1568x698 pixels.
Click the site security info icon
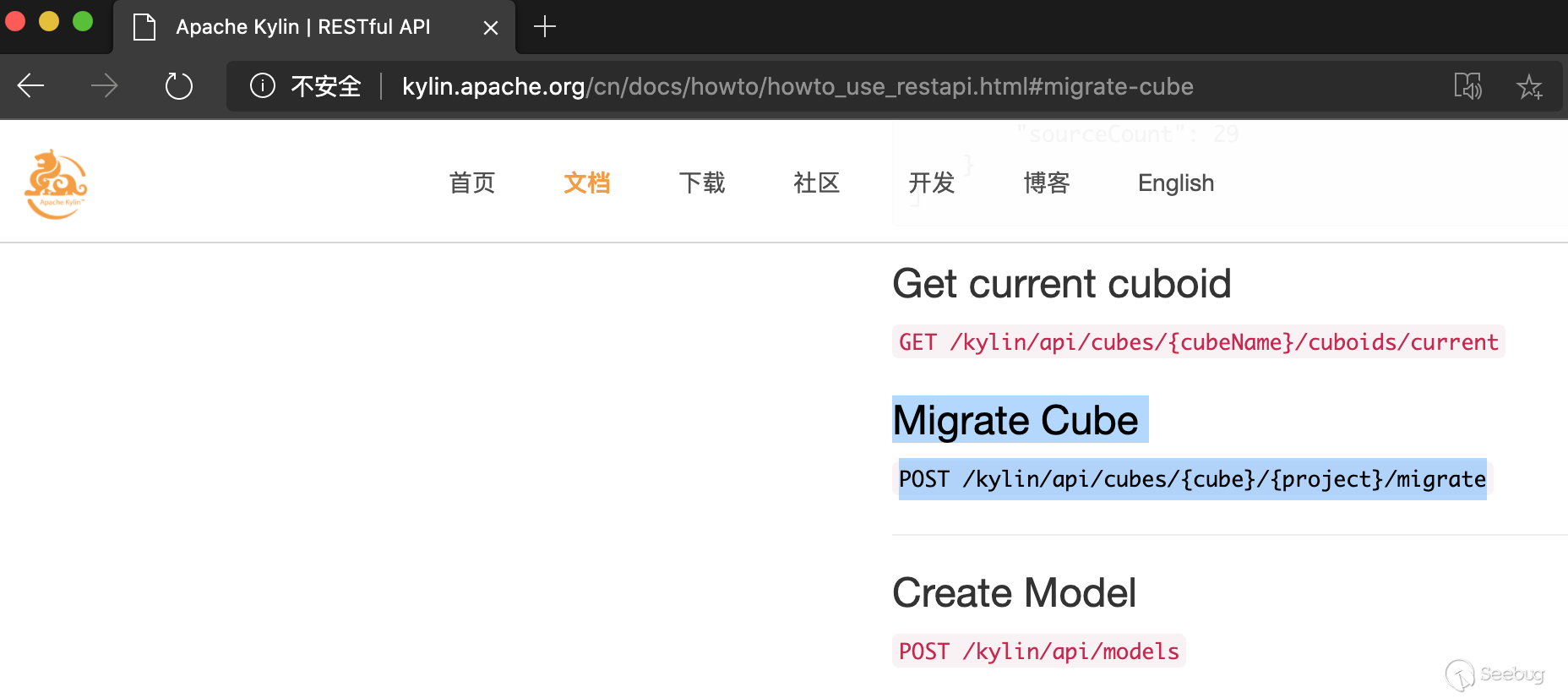point(263,85)
